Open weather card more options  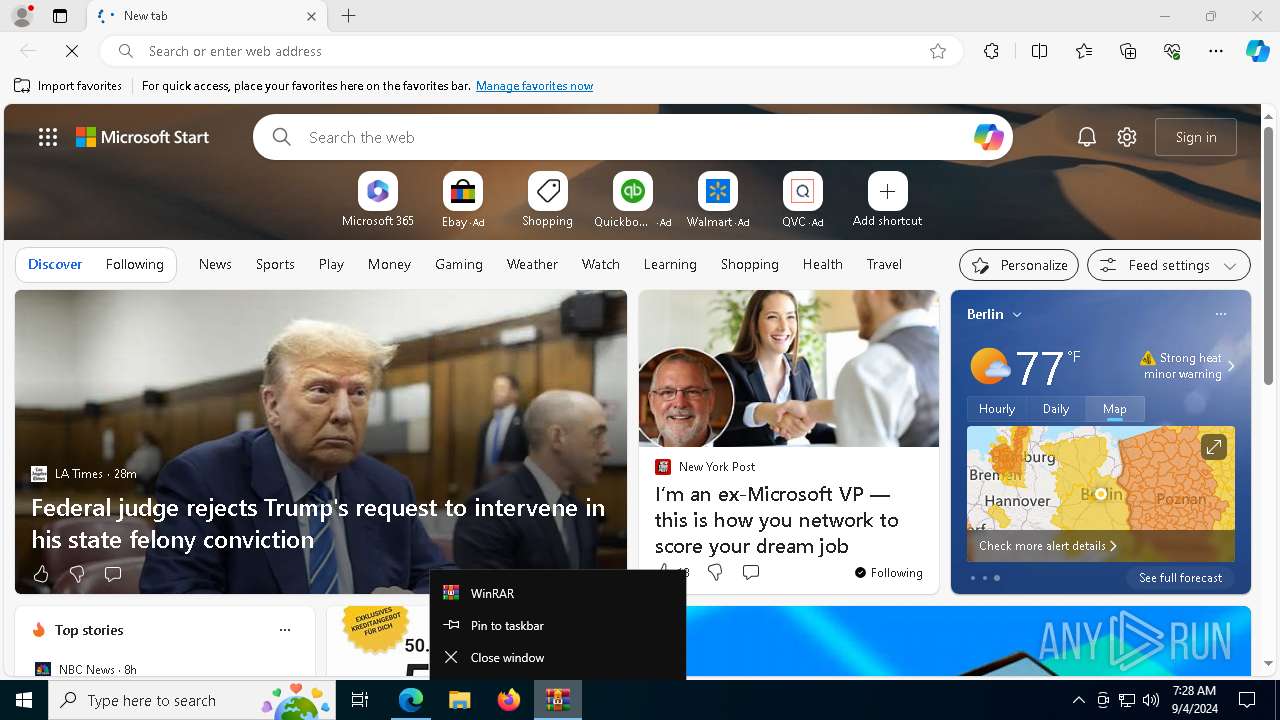(1221, 314)
